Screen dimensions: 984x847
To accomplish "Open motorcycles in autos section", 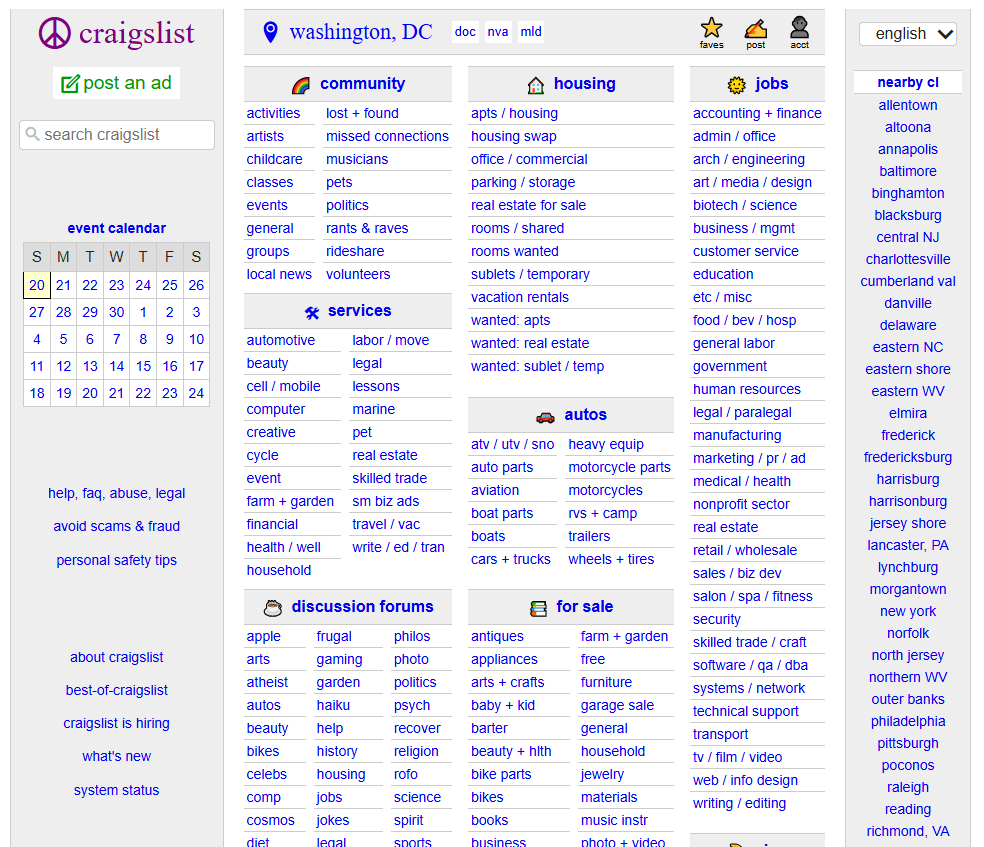I will pyautogui.click(x=605, y=490).
